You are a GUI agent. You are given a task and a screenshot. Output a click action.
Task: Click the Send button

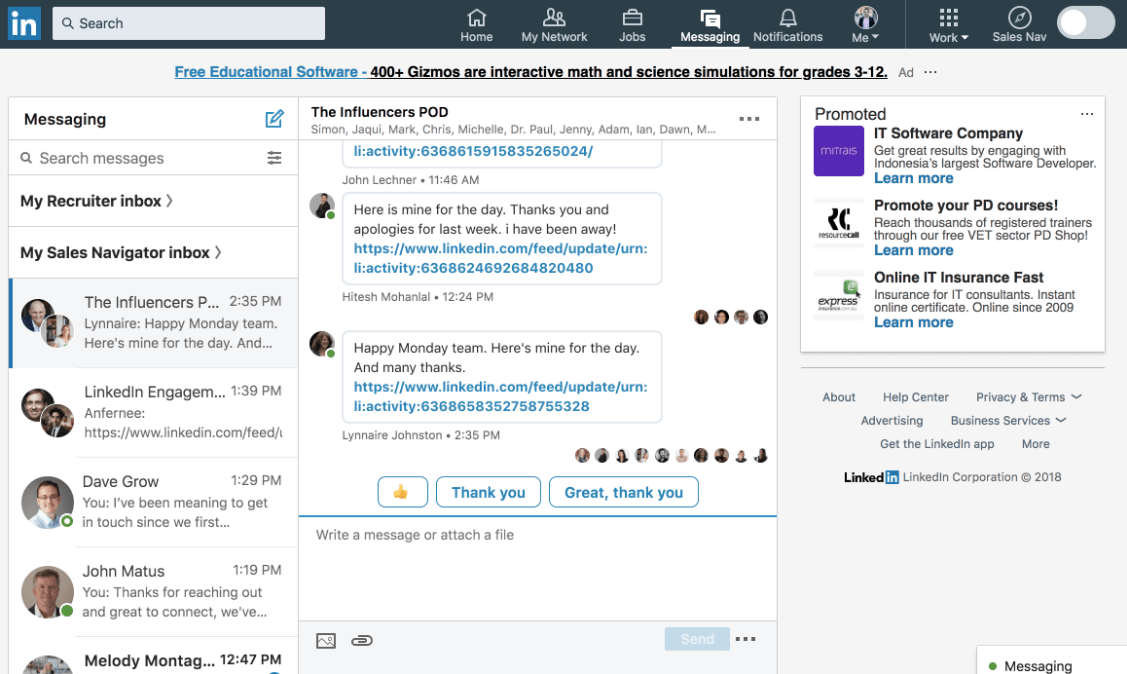697,639
